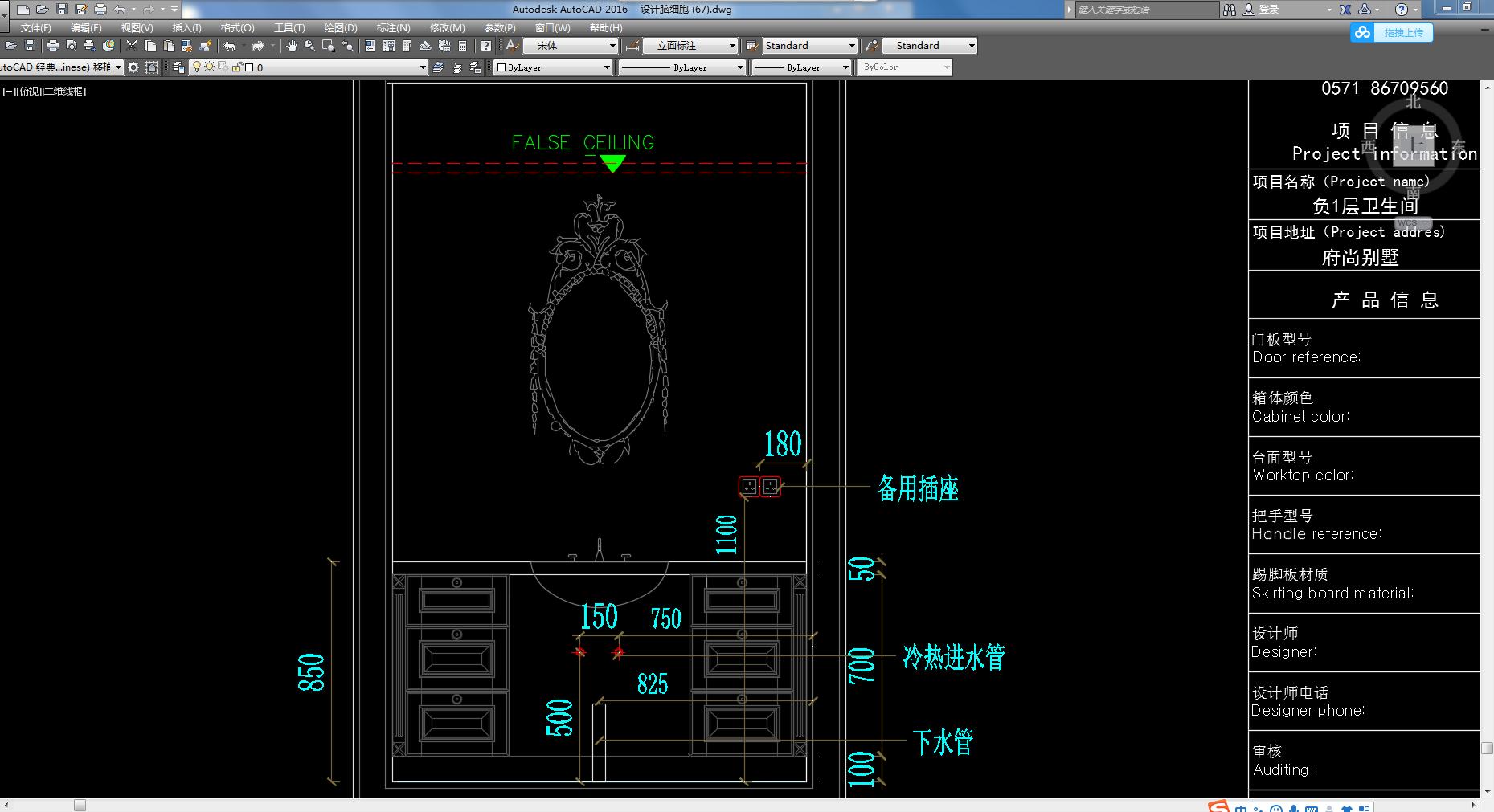Screen dimensions: 1494x812
Task: Open the Properties palette icon
Action: 370,46
